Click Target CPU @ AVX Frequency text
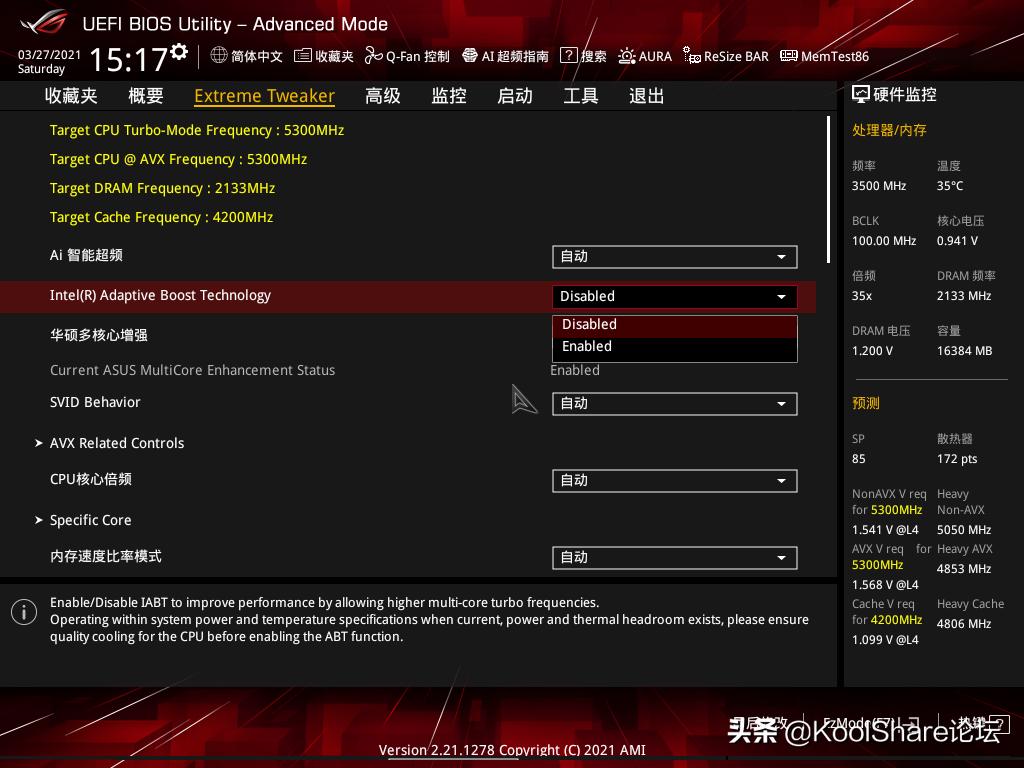The height and width of the screenshot is (768, 1024). [178, 159]
